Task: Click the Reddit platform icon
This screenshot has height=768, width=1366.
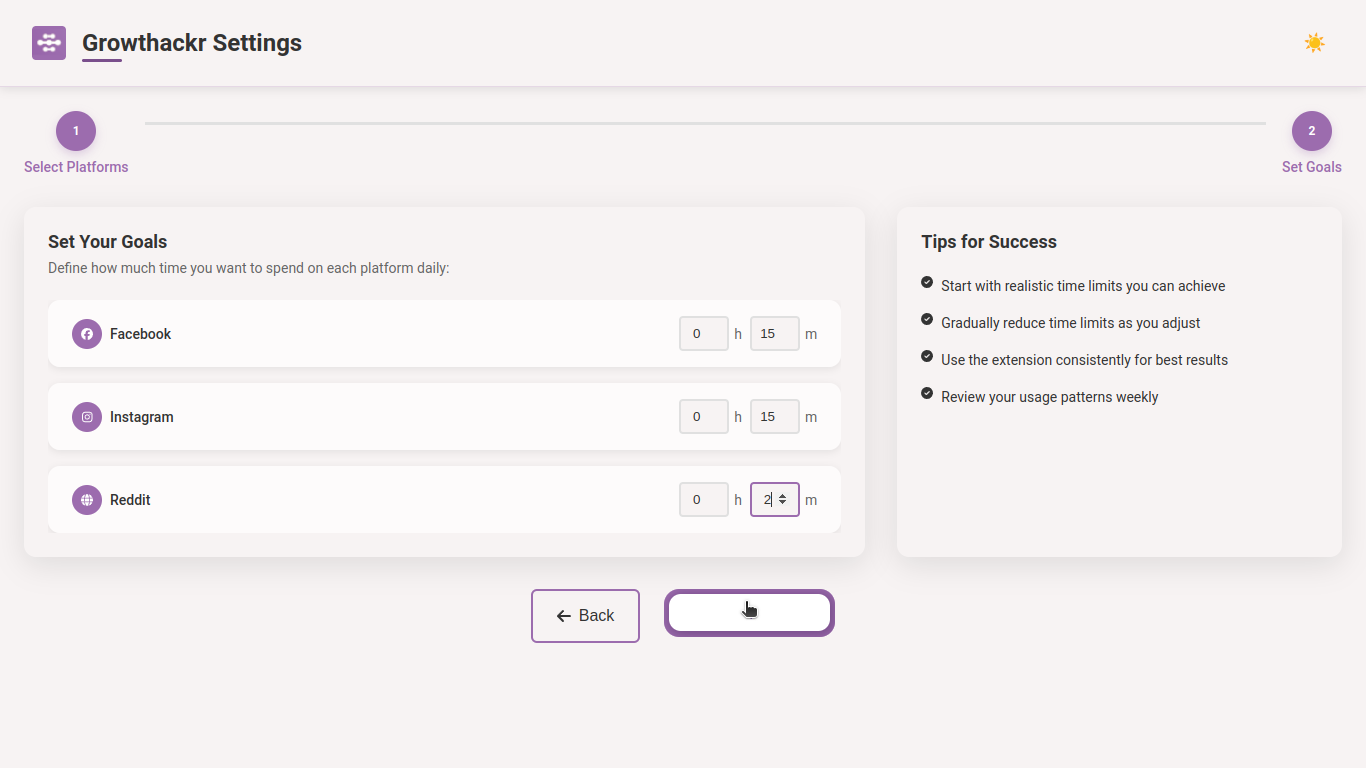Action: pyautogui.click(x=86, y=499)
